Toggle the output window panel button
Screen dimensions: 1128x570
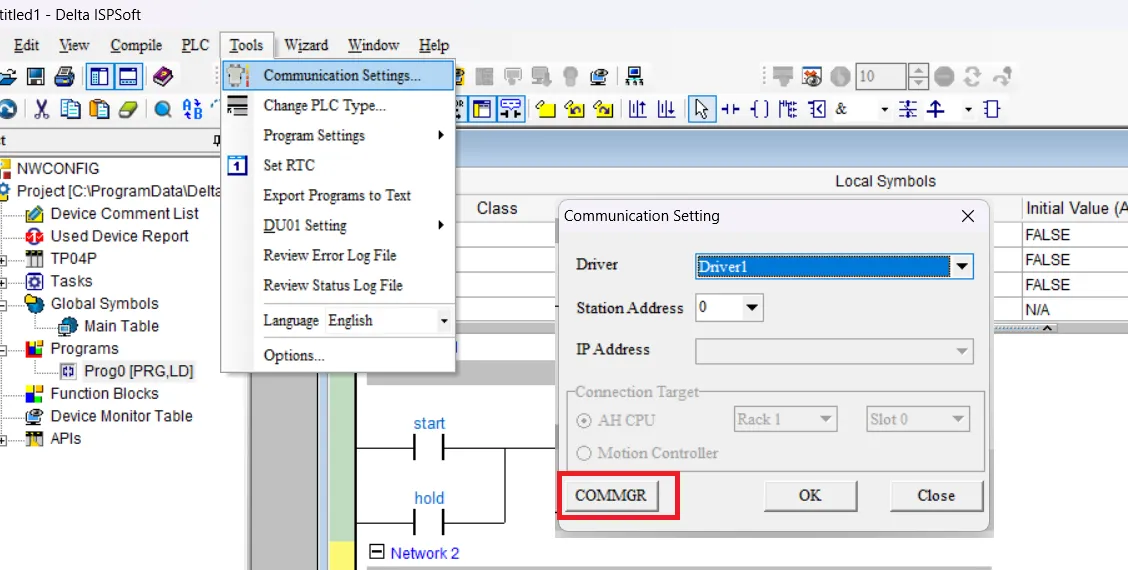tap(128, 76)
